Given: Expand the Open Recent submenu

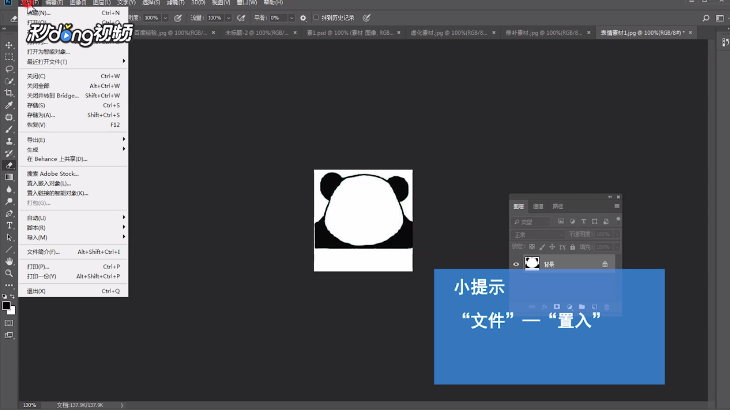Looking at the screenshot, I should (x=73, y=61).
